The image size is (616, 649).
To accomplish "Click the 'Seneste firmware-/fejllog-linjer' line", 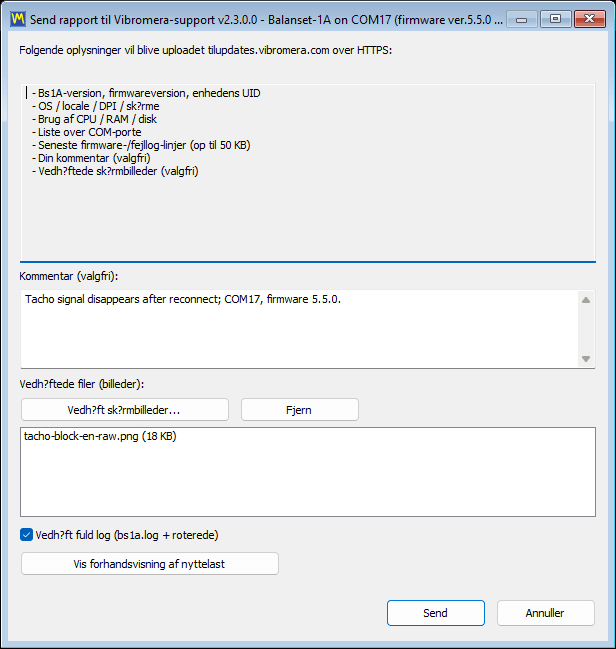I will (x=141, y=145).
